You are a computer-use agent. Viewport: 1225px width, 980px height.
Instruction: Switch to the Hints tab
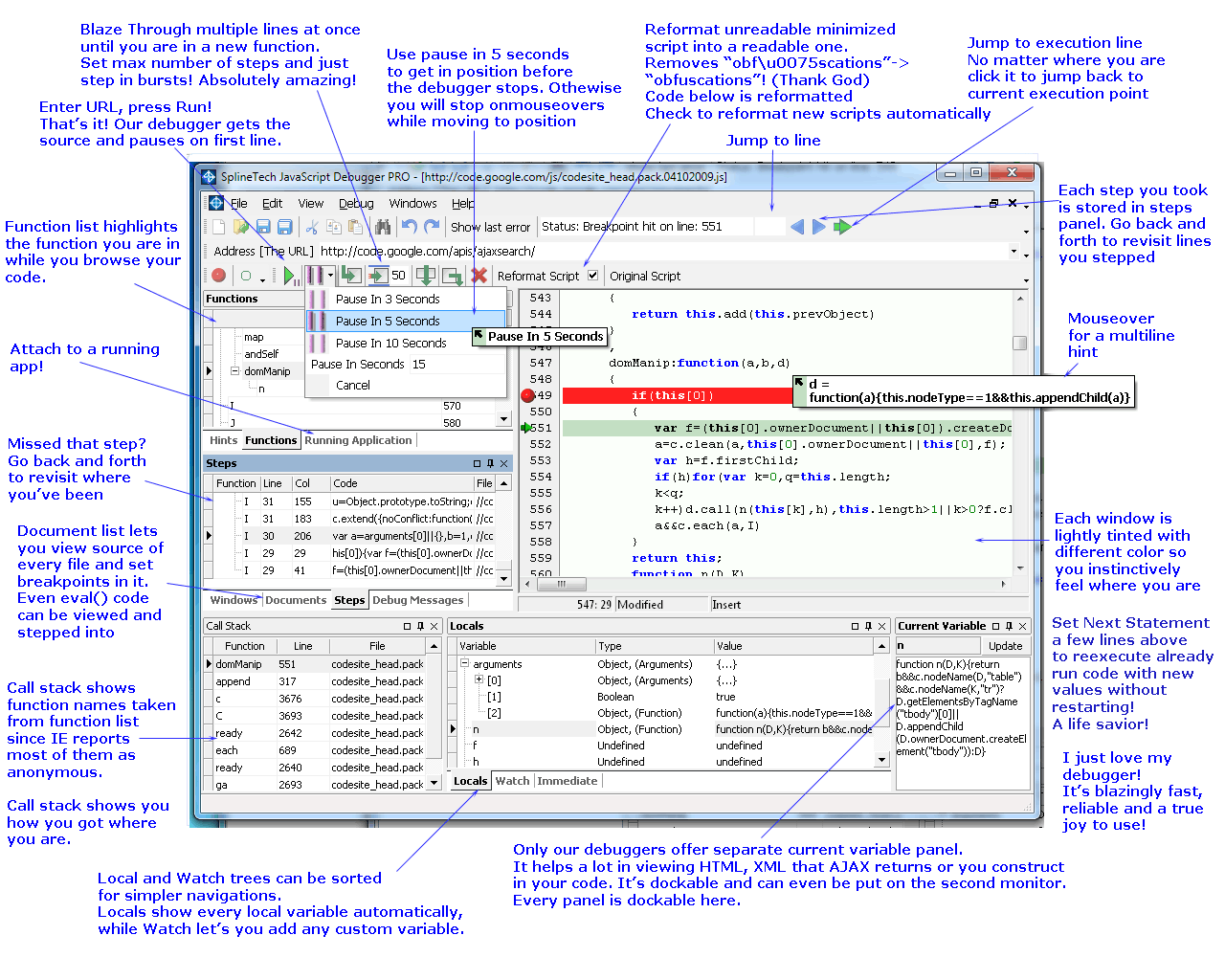point(223,440)
